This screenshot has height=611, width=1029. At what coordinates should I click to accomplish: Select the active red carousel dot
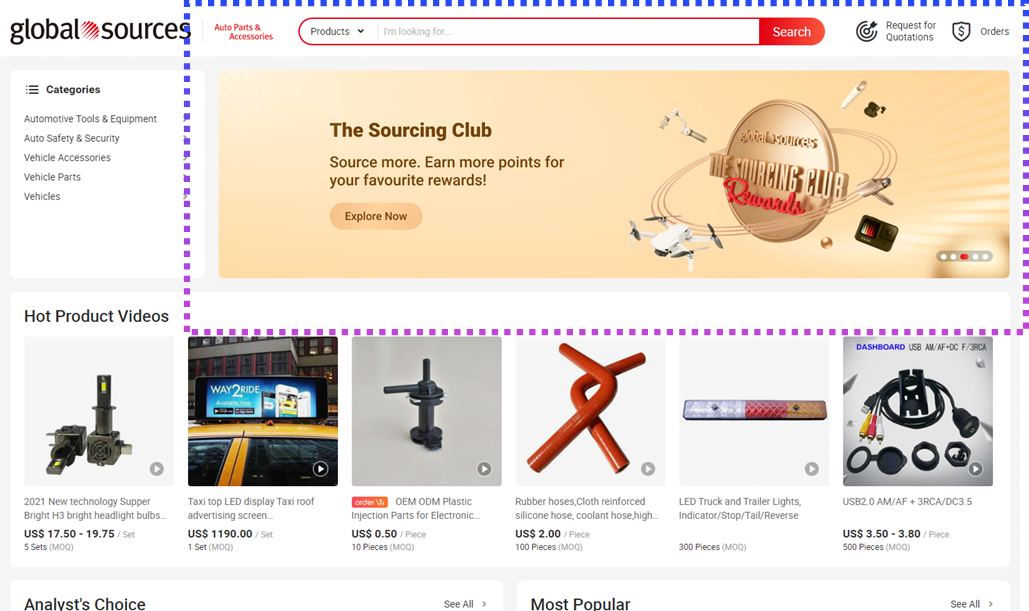pyautogui.click(x=964, y=257)
